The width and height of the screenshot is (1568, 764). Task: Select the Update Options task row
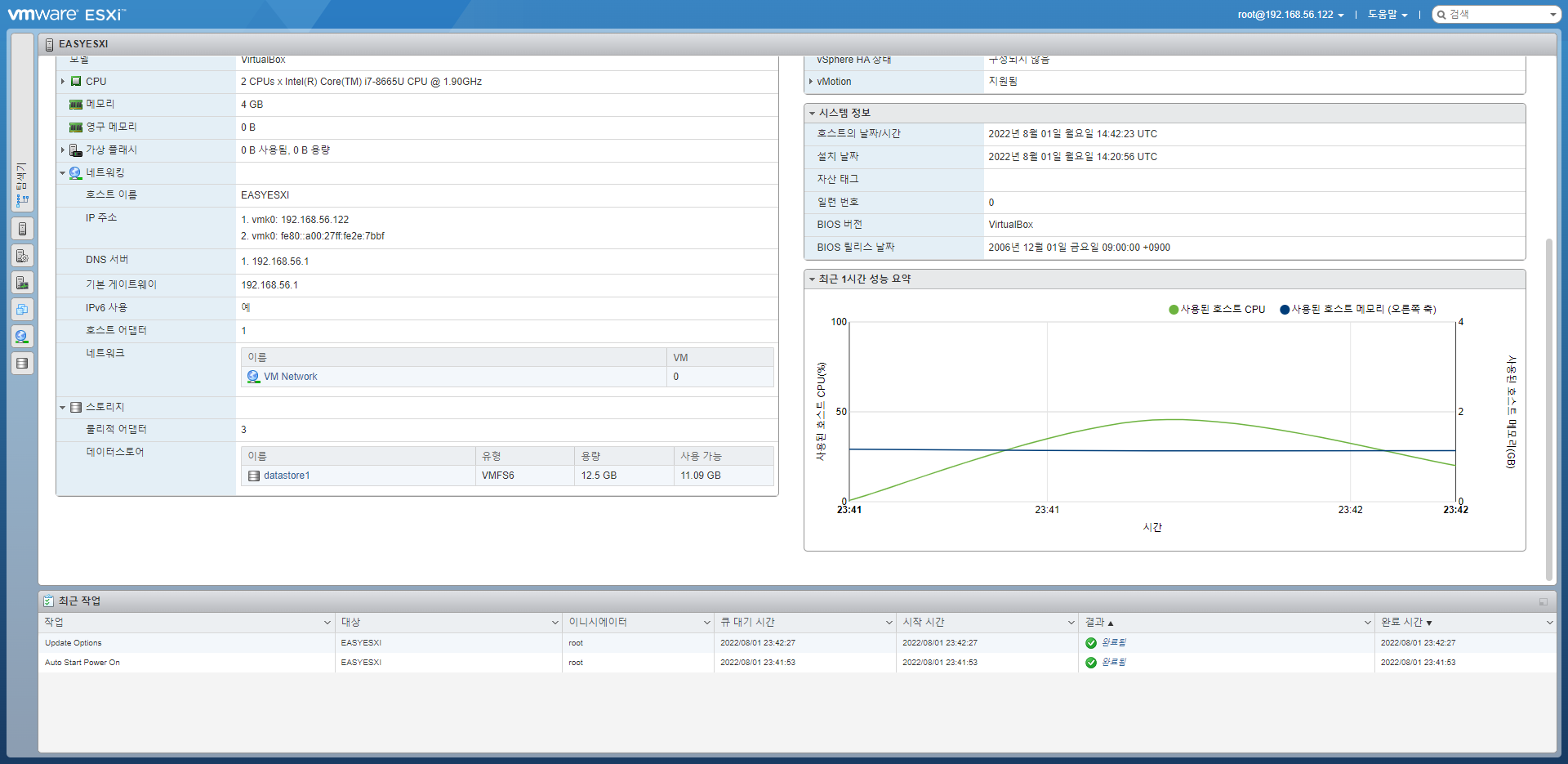pos(796,643)
